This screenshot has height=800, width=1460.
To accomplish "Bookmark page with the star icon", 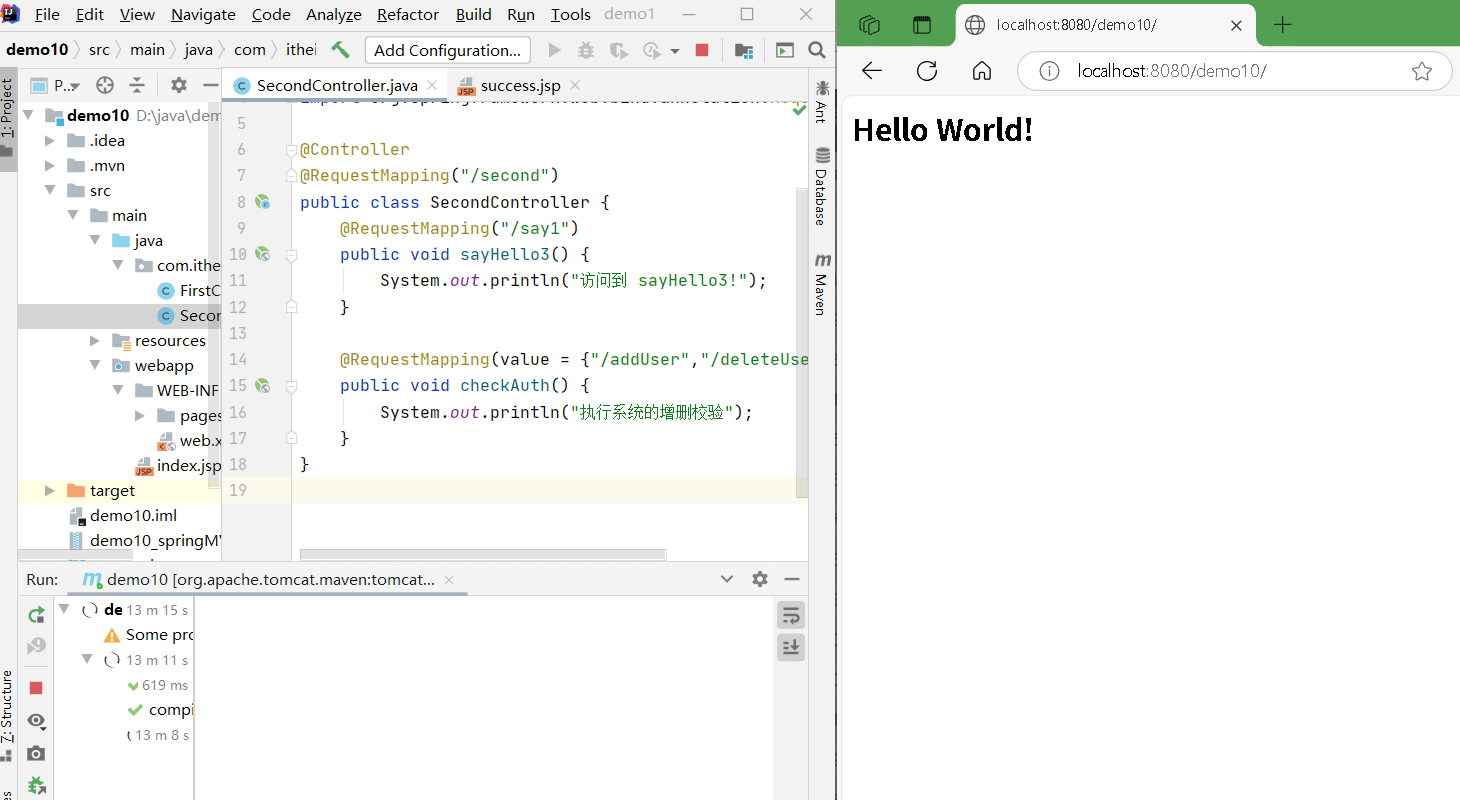I will [x=1421, y=71].
